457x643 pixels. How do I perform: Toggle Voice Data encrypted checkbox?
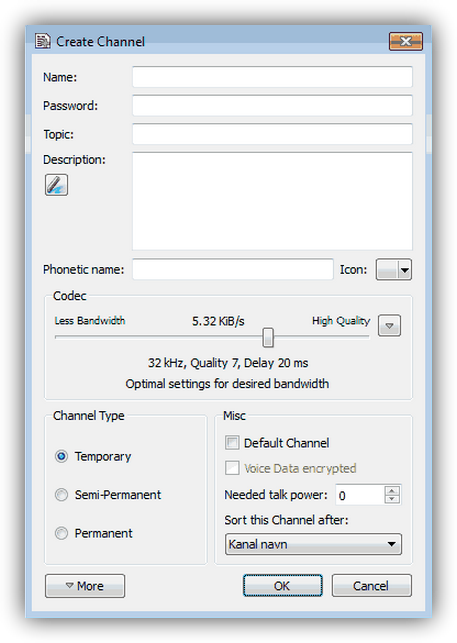(232, 468)
